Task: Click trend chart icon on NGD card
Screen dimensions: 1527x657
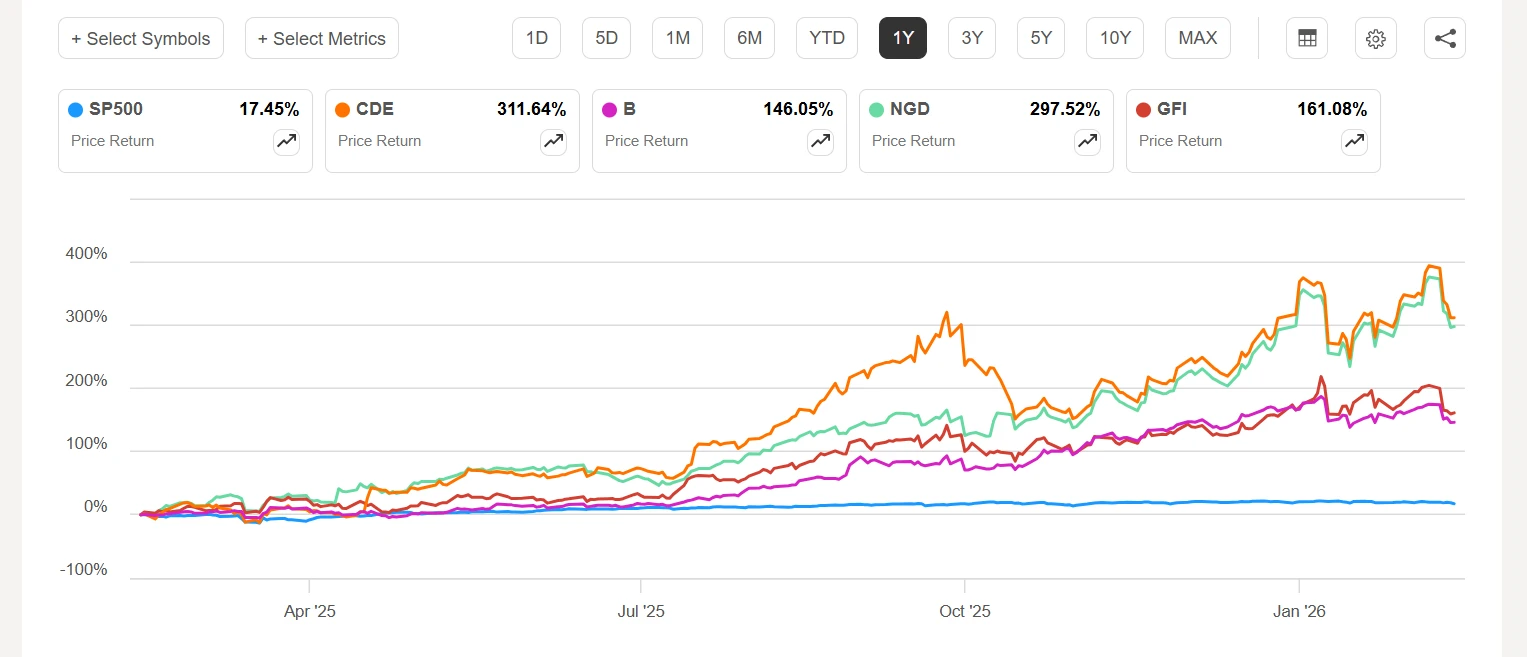Action: (x=1088, y=142)
